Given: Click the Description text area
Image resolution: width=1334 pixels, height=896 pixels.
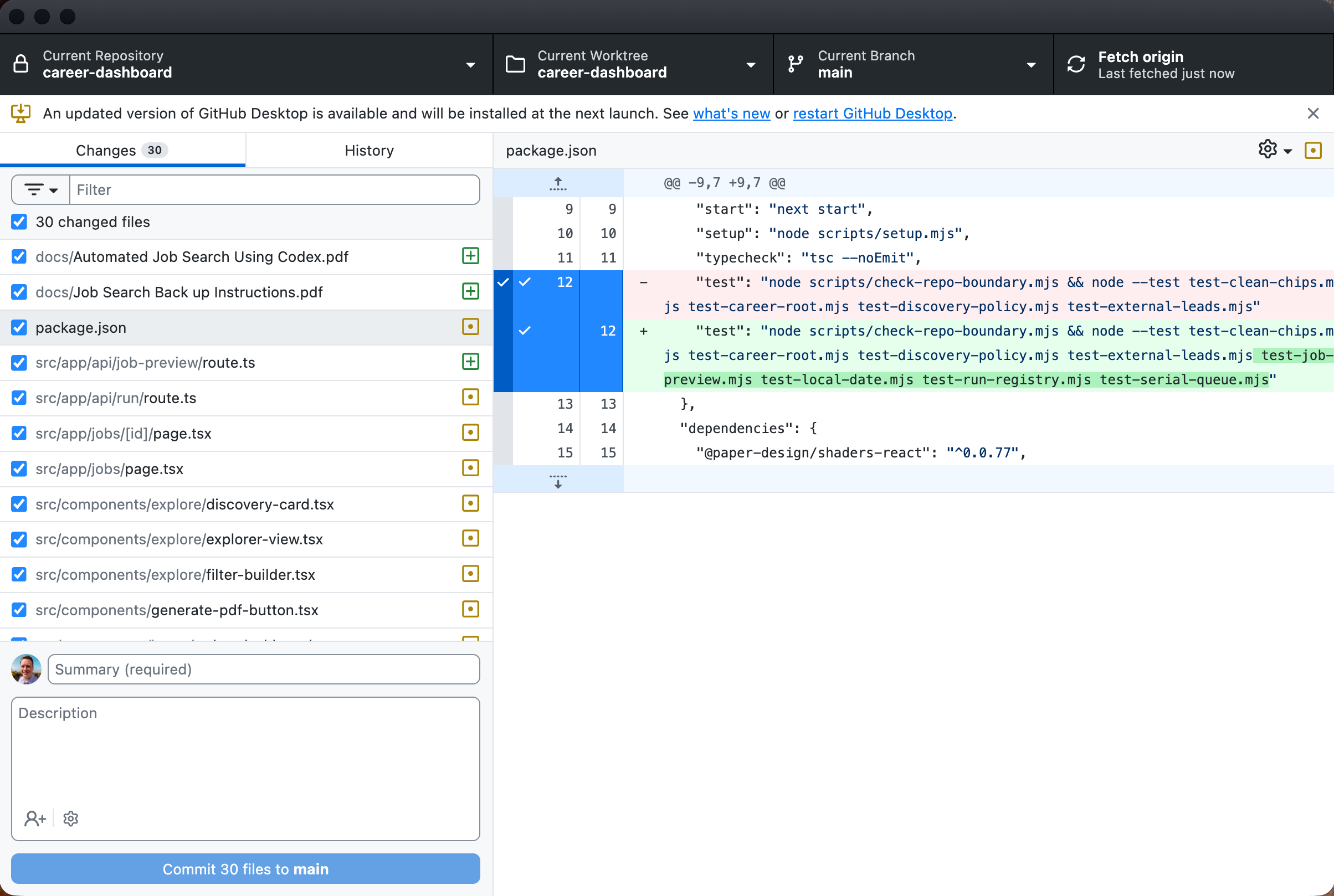Looking at the screenshot, I should tap(246, 769).
